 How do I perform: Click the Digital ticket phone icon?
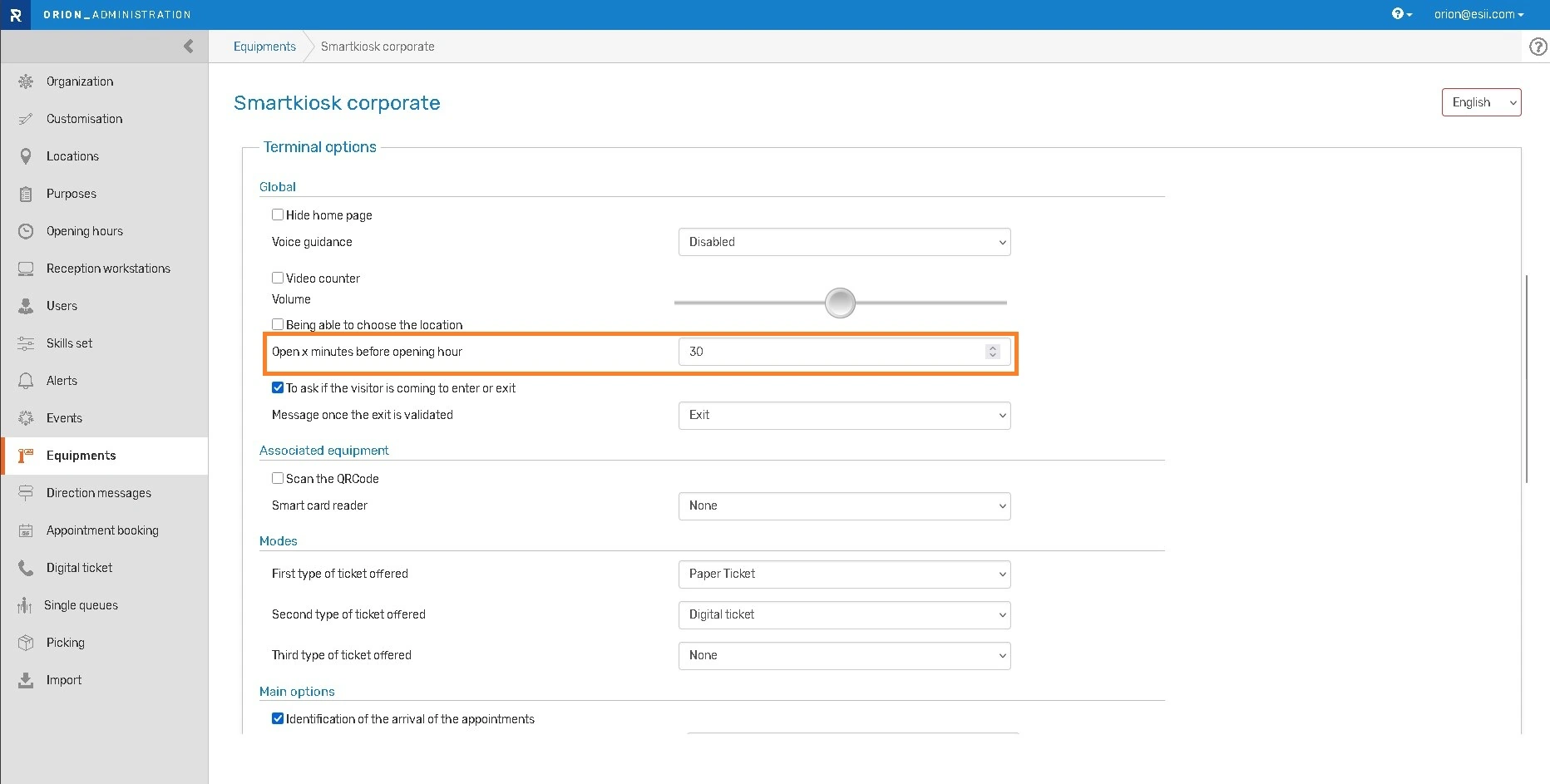coord(26,568)
